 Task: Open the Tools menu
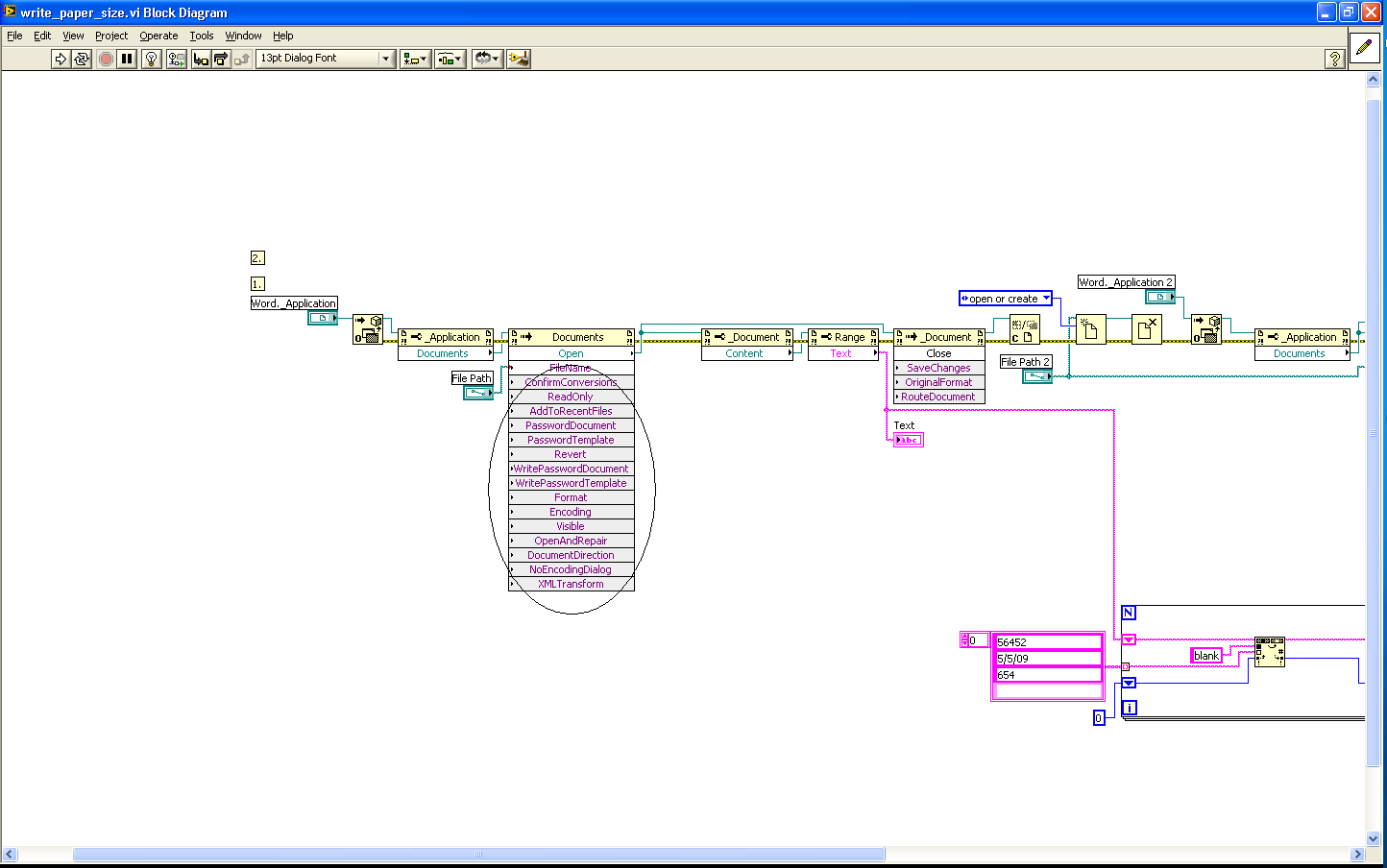pos(201,36)
